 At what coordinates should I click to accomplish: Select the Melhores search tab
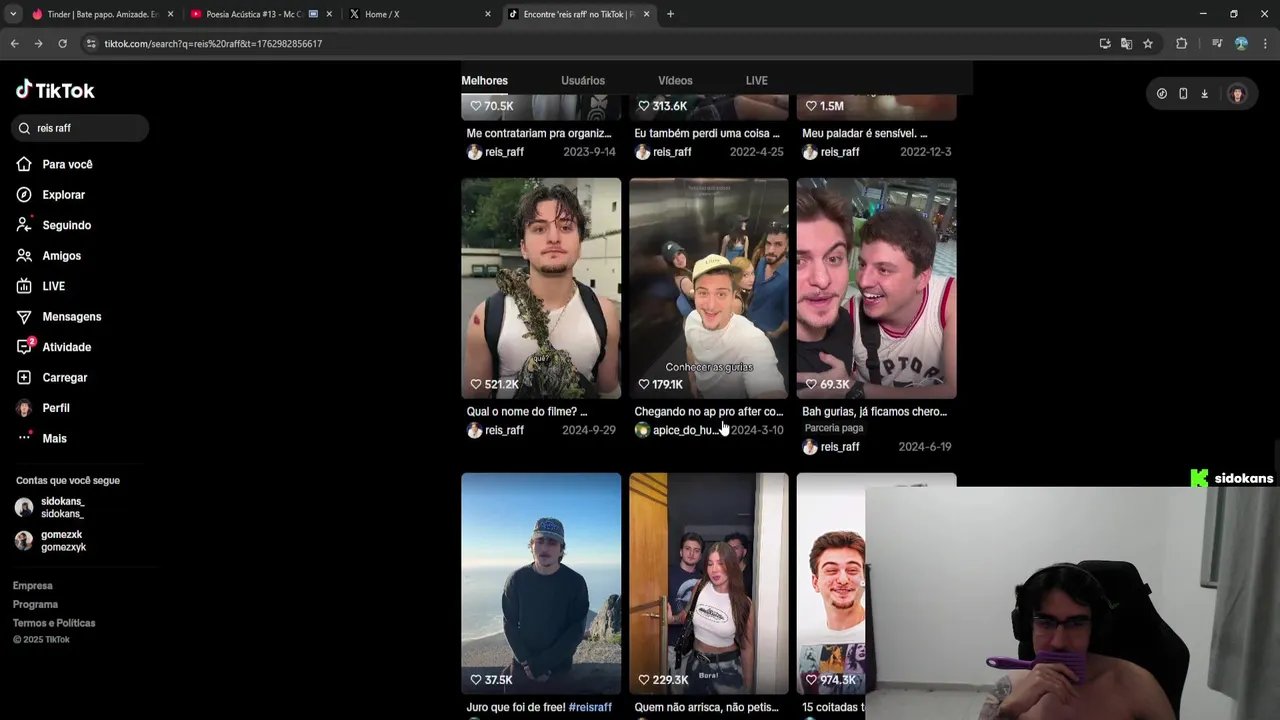(x=484, y=81)
